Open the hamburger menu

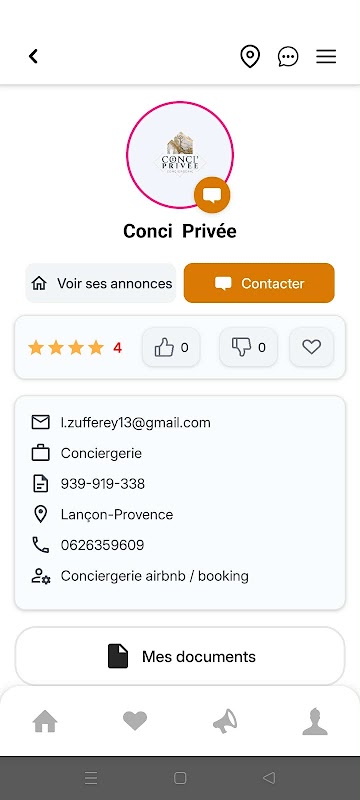coord(326,56)
